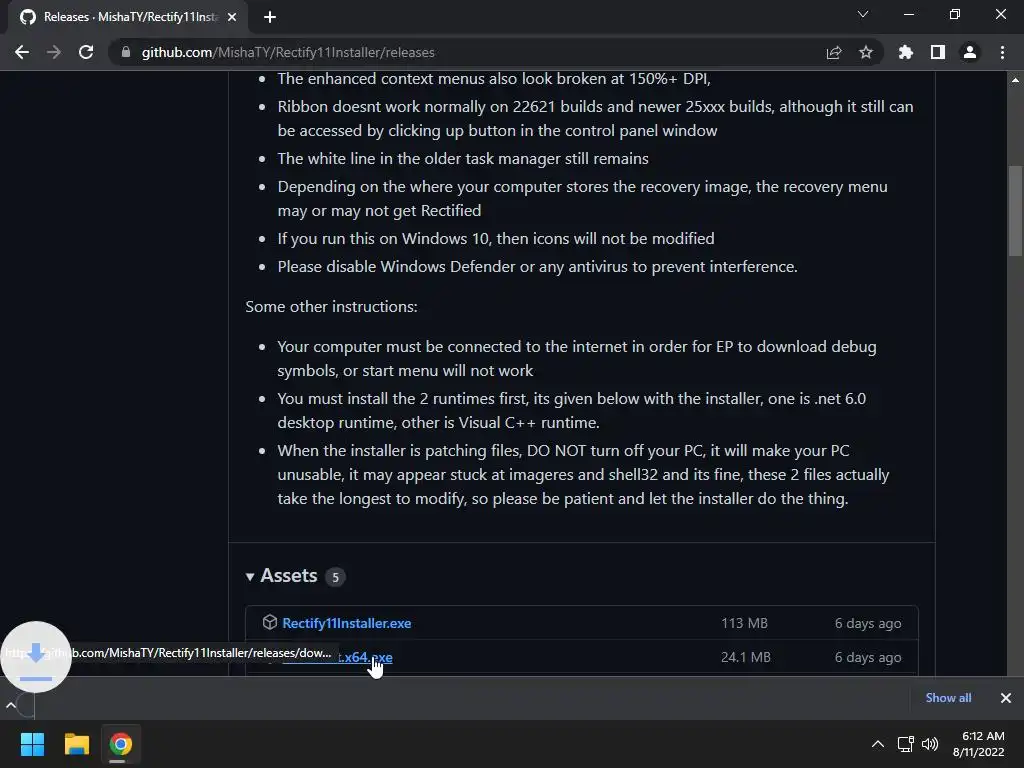Click the page vertical scrollbar thumb
The width and height of the screenshot is (1024, 768).
pyautogui.click(x=1015, y=211)
